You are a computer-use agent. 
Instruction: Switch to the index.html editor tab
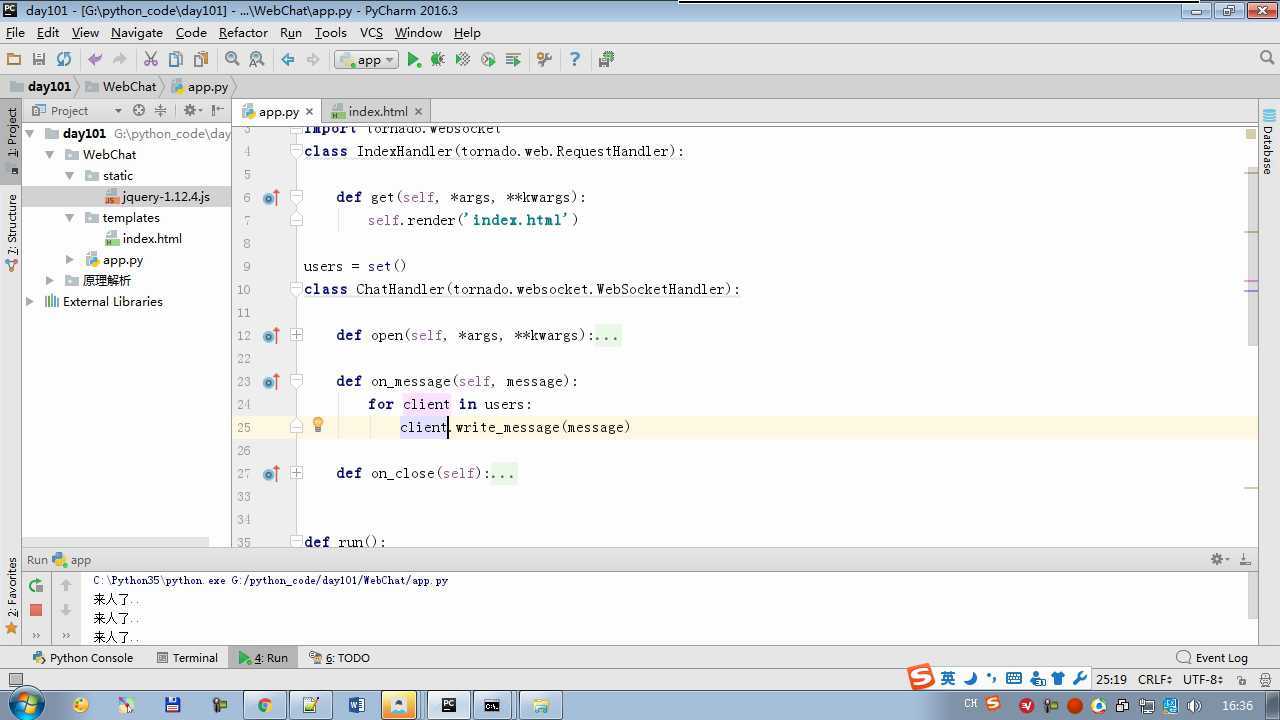pos(377,112)
